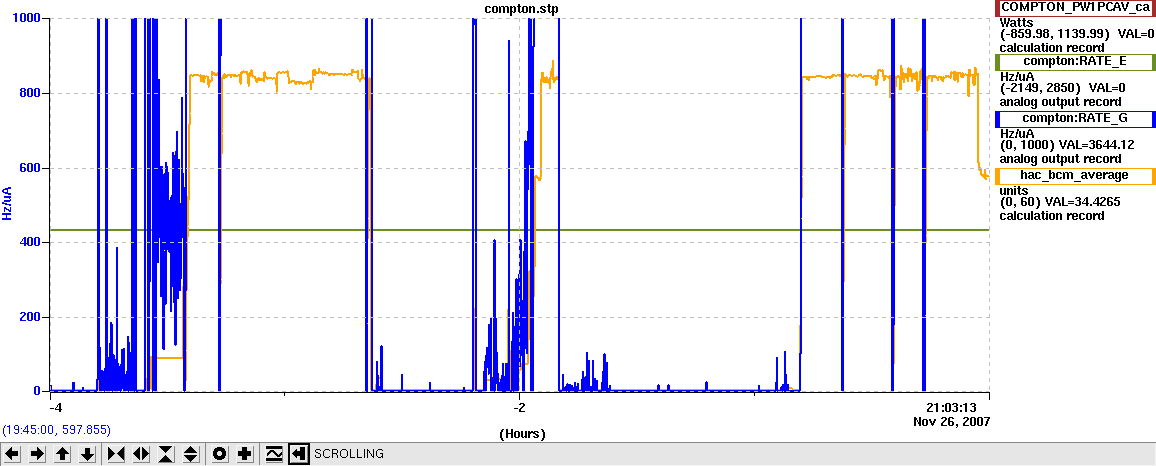The image size is (1156, 466).
Task: Click 'calculation record' under the Watts readout
Action: point(1052,48)
